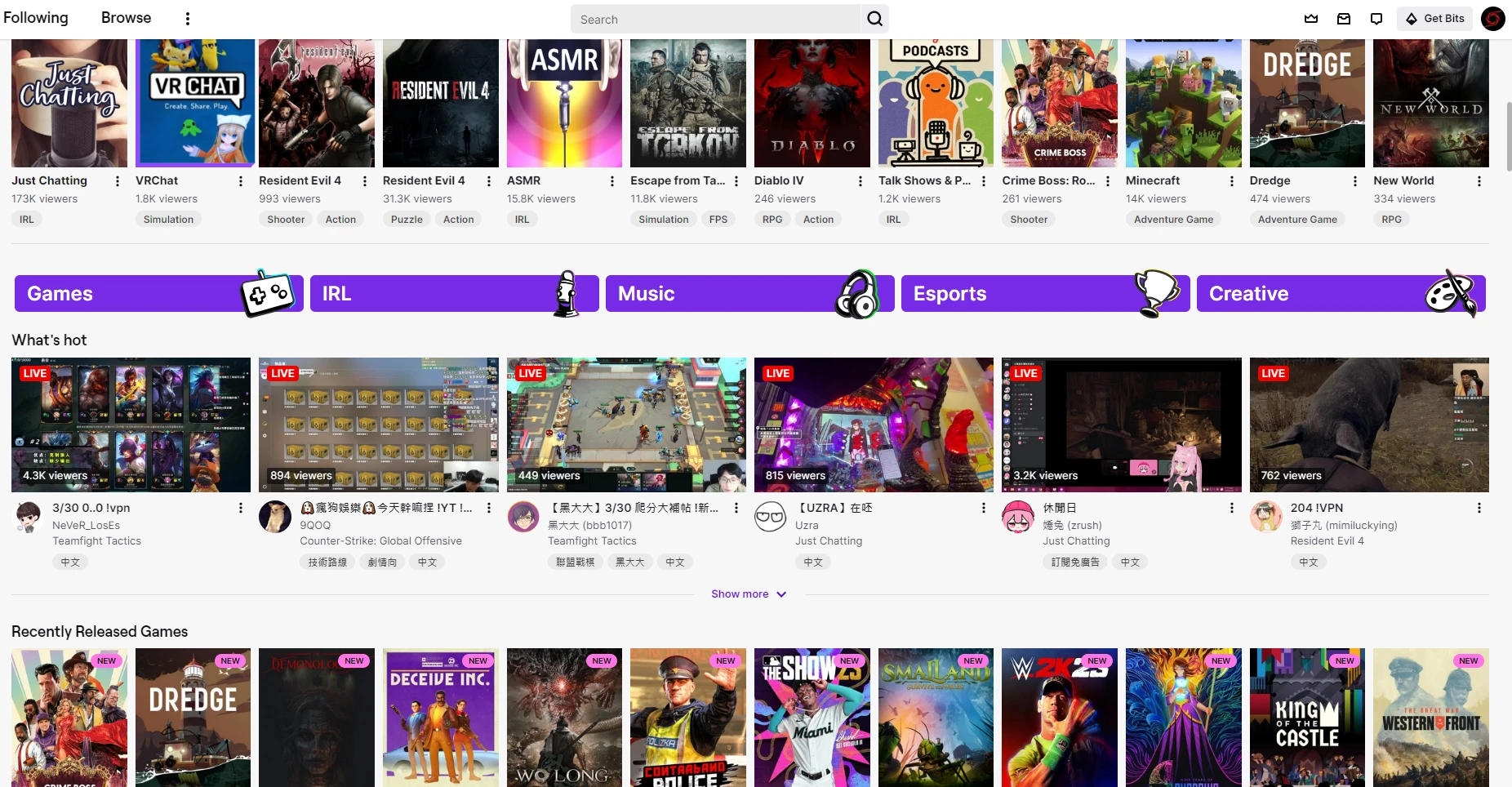Click NeVeR_LosEs channel avatar
This screenshot has width=1512, height=787.
pos(29,517)
